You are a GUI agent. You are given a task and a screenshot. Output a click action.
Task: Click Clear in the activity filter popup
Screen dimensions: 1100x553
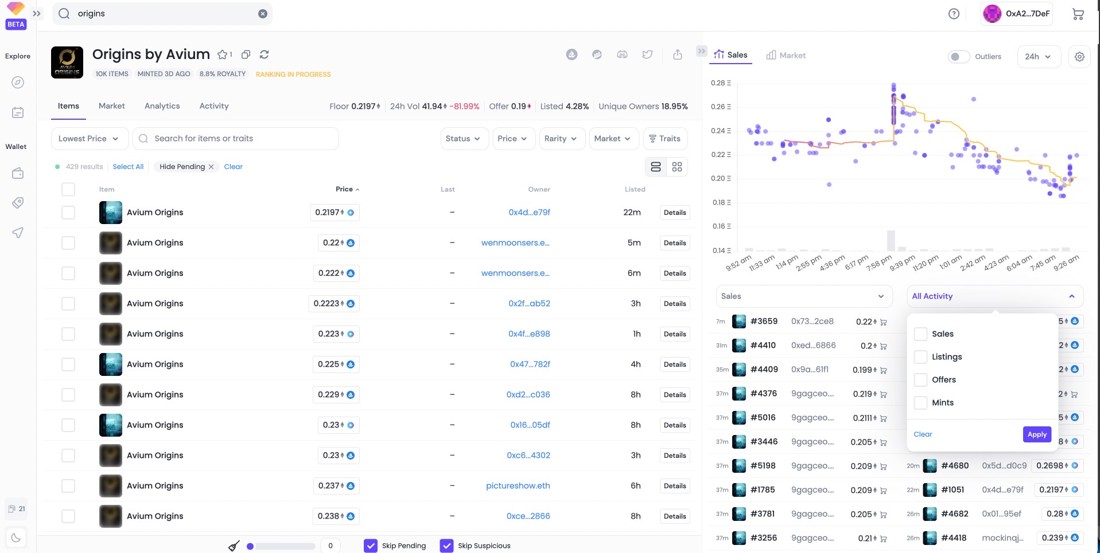point(923,434)
